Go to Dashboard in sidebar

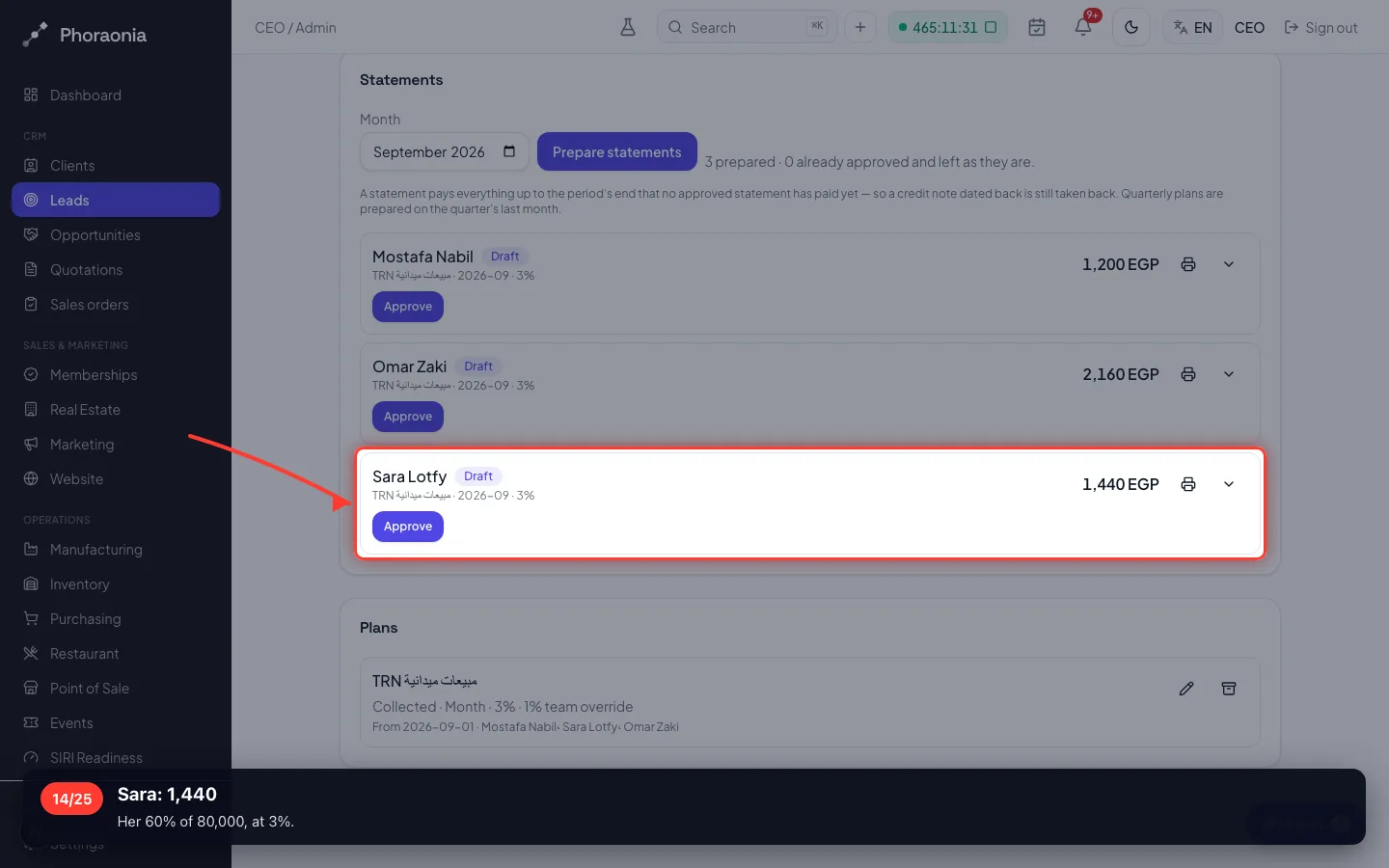coord(116,95)
